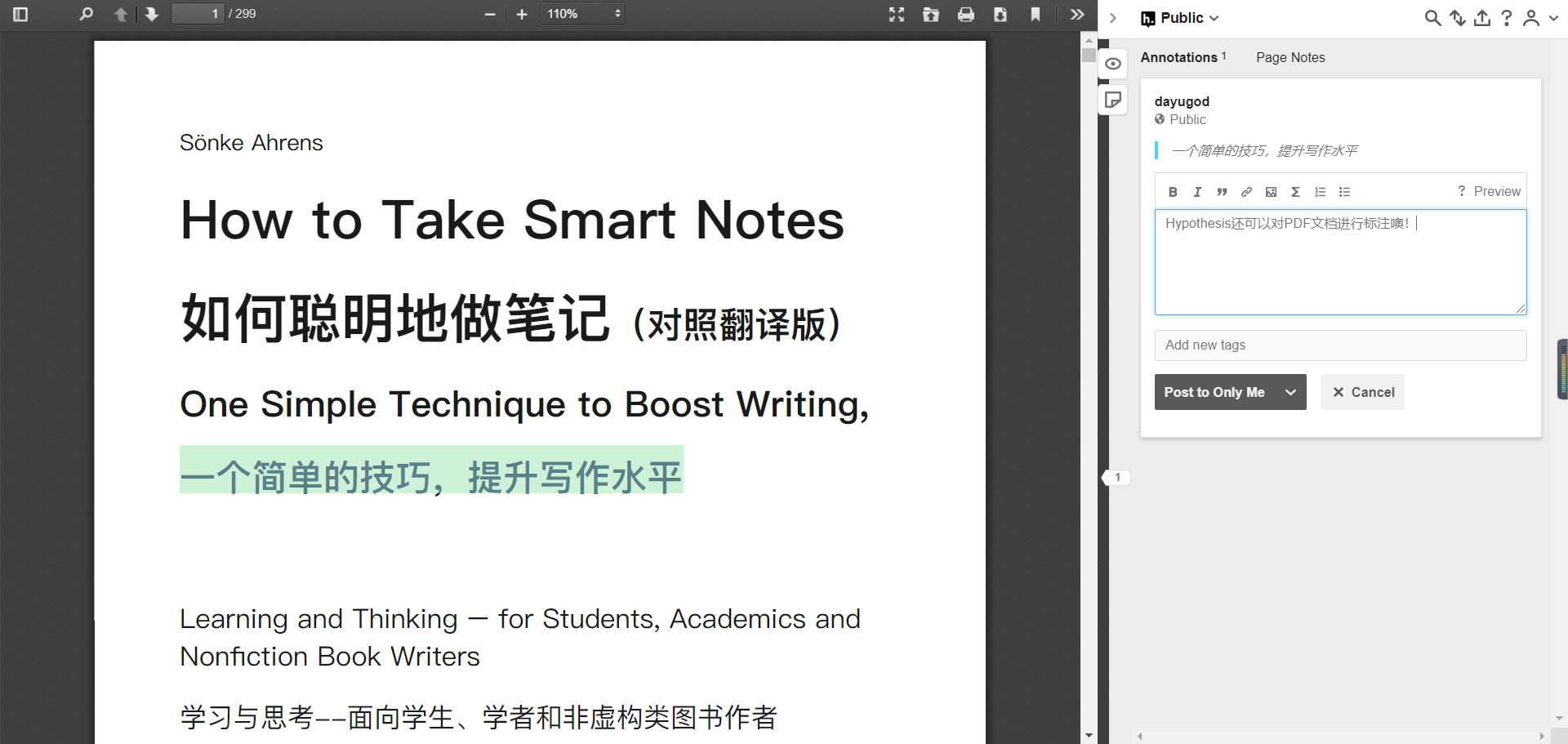Zoom out with the minus button
Viewport: 1568px width, 744px height.
[490, 14]
